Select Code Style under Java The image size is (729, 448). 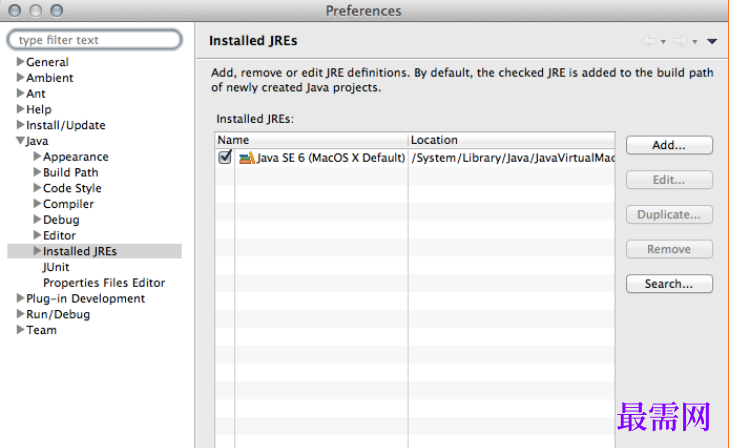click(72, 188)
